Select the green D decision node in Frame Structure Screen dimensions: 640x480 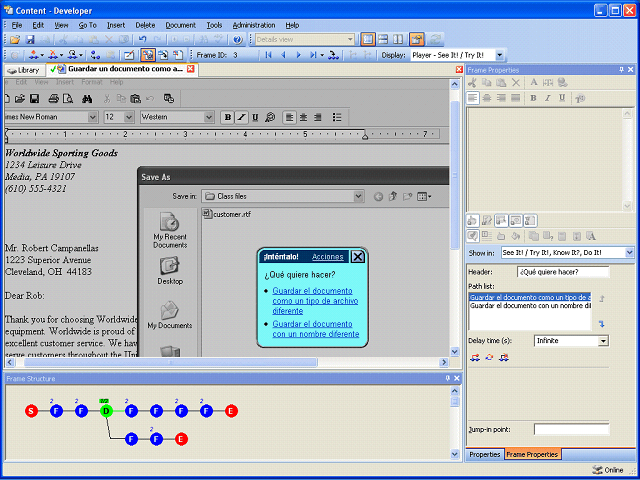(106, 411)
